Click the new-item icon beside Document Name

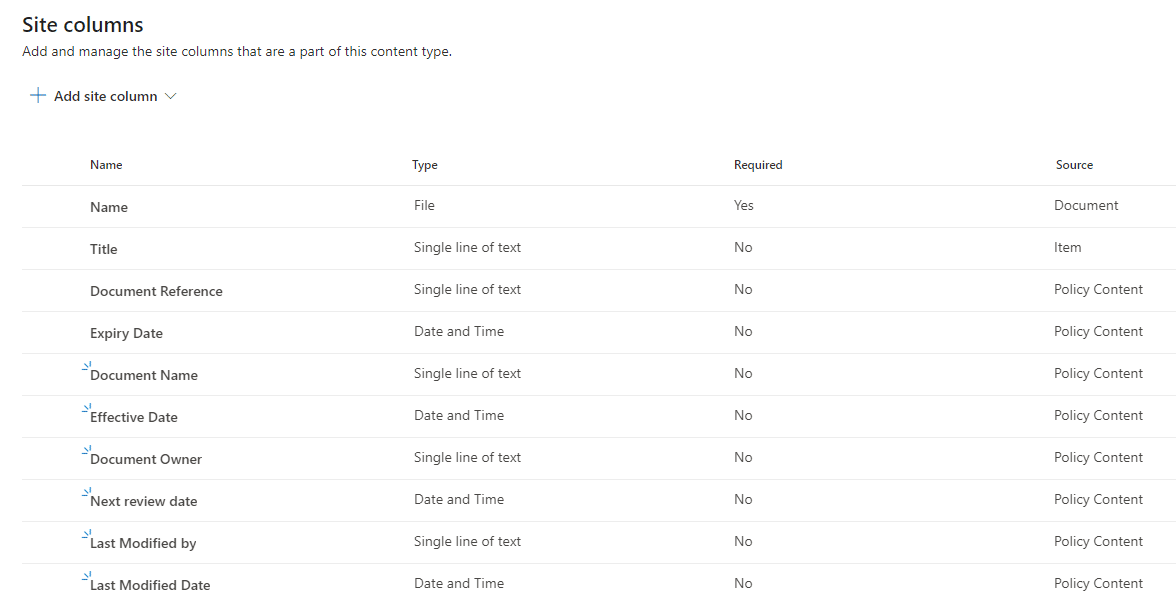[x=86, y=367]
